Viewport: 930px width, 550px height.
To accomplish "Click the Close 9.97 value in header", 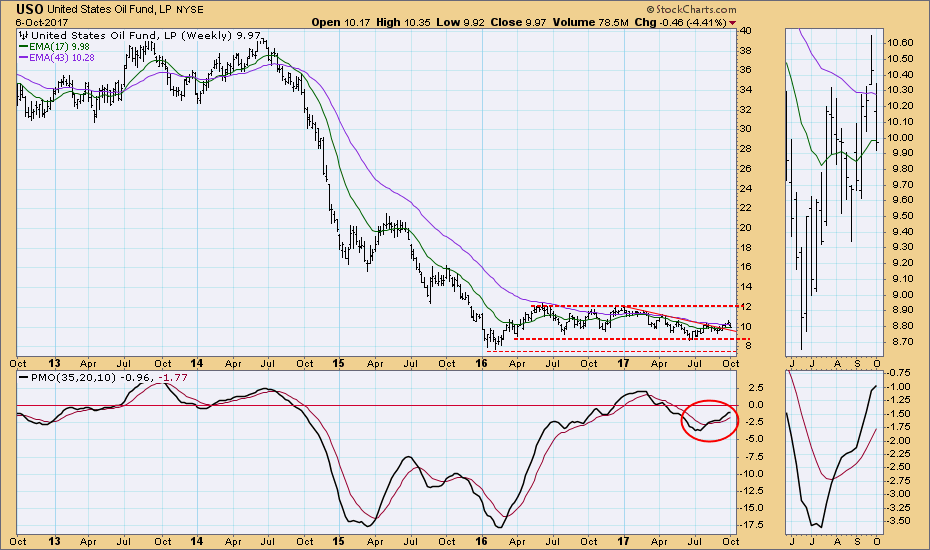I will 544,22.
